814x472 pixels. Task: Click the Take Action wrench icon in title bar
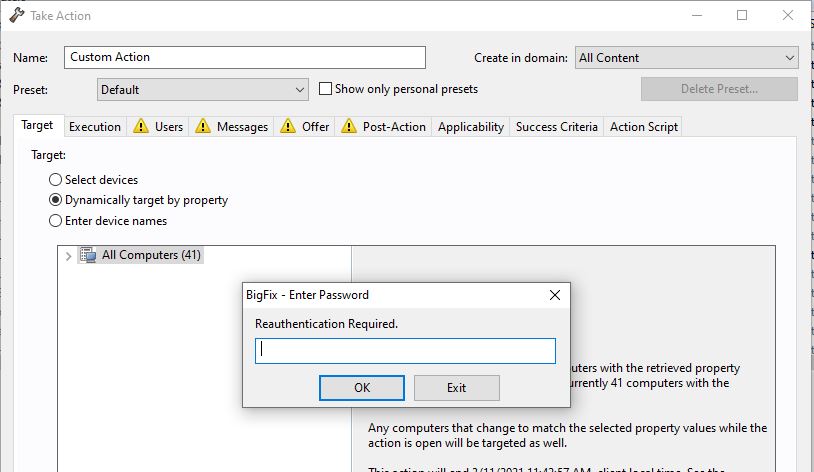click(x=17, y=15)
